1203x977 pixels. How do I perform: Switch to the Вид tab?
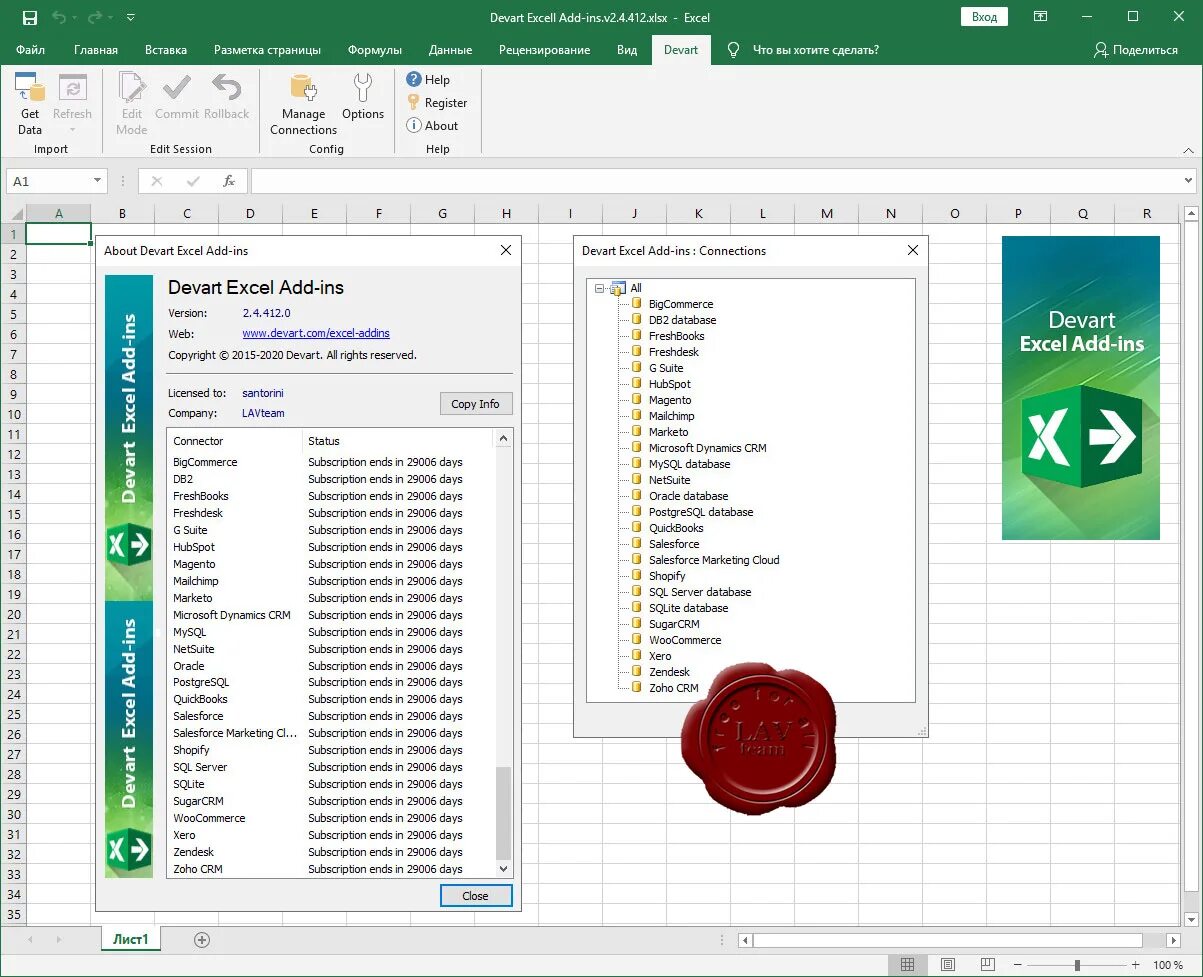(627, 50)
